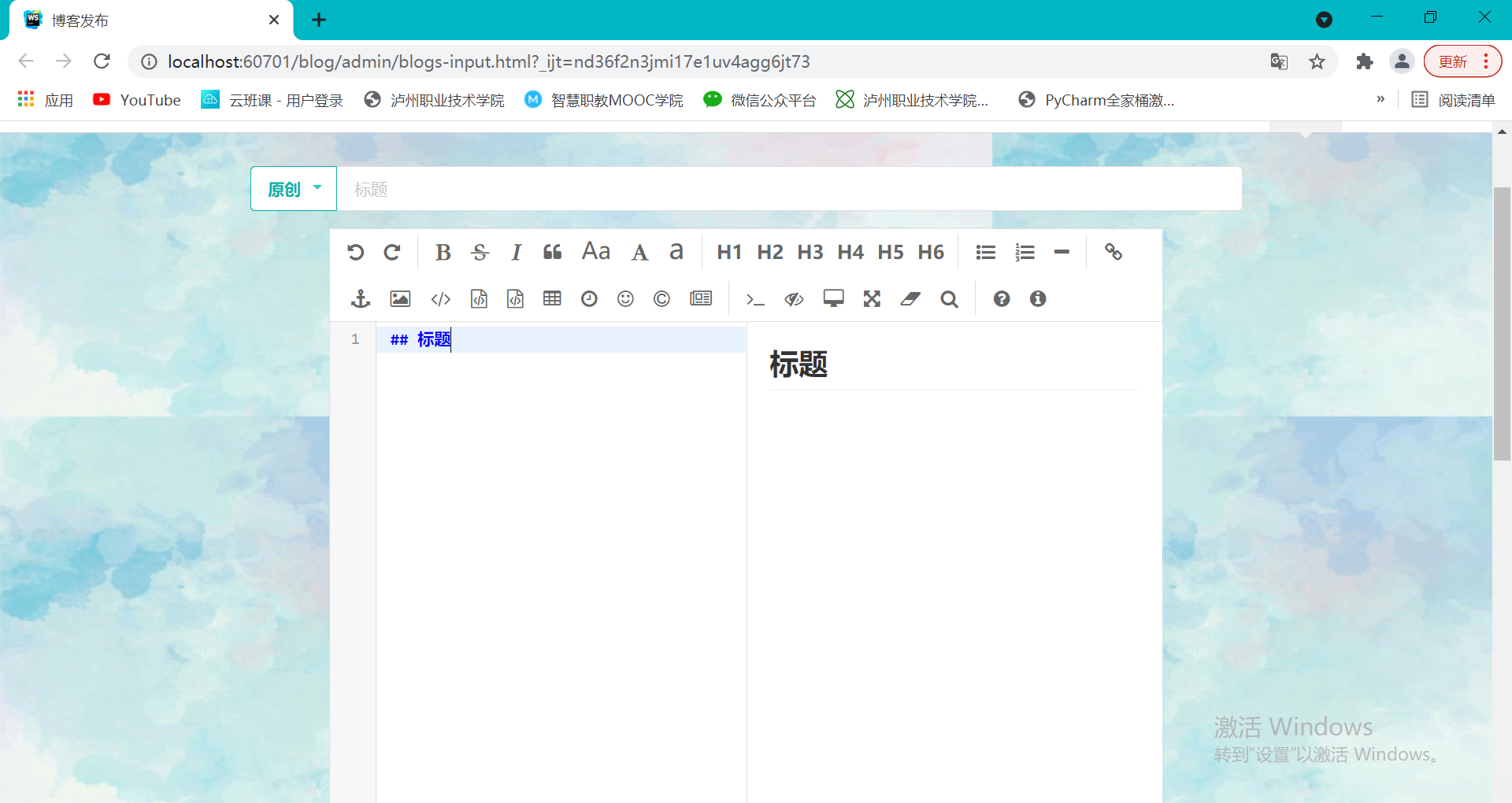Image resolution: width=1512 pixels, height=803 pixels.
Task: Open the search function in editor
Action: [949, 299]
